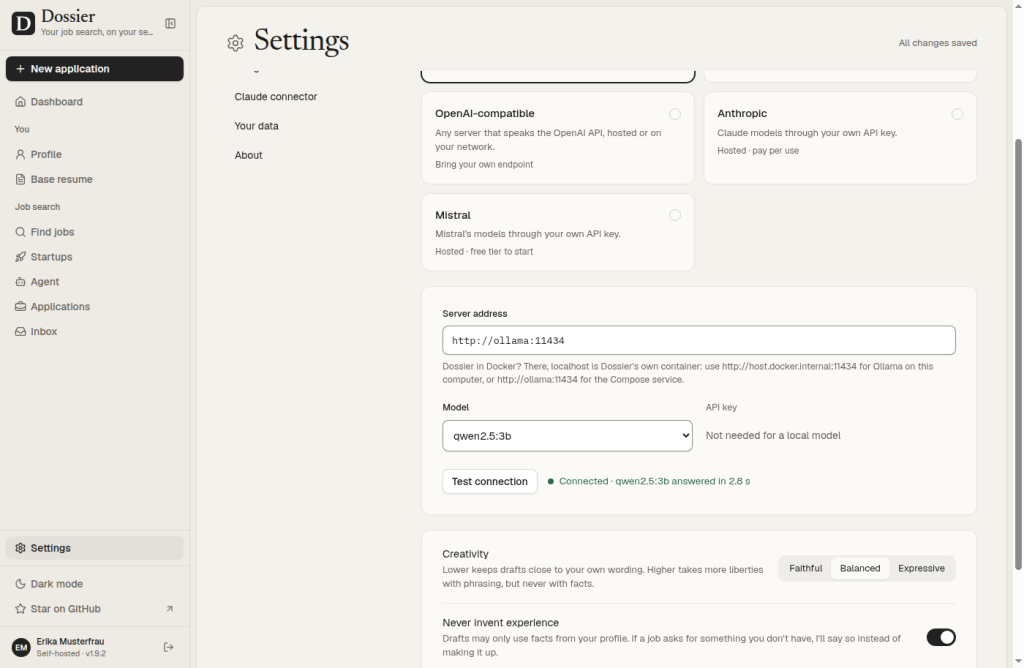Screen dimensions: 1024x668
Task: Click the Agent robot icon
Action: pyautogui.click(x=20, y=282)
